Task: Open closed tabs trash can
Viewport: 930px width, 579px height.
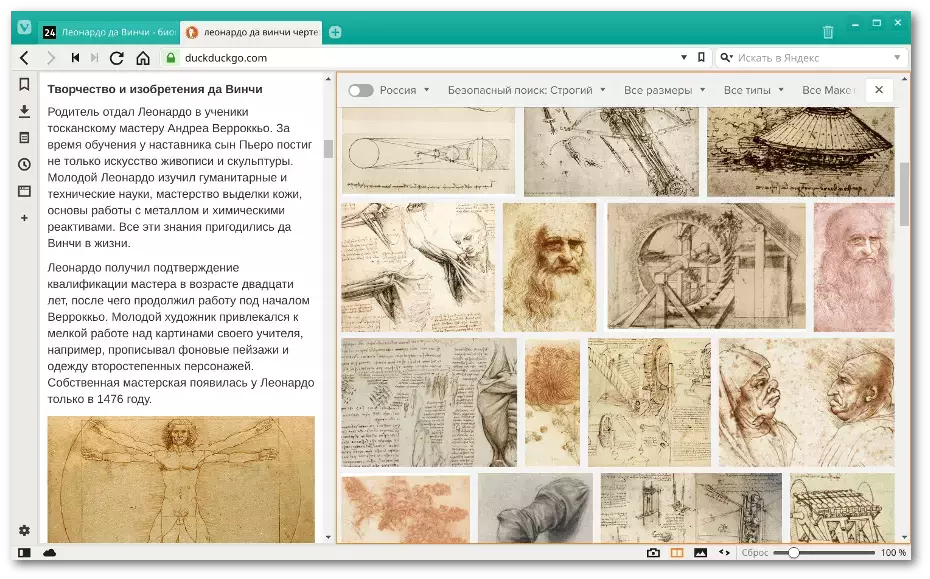Action: coord(828,32)
